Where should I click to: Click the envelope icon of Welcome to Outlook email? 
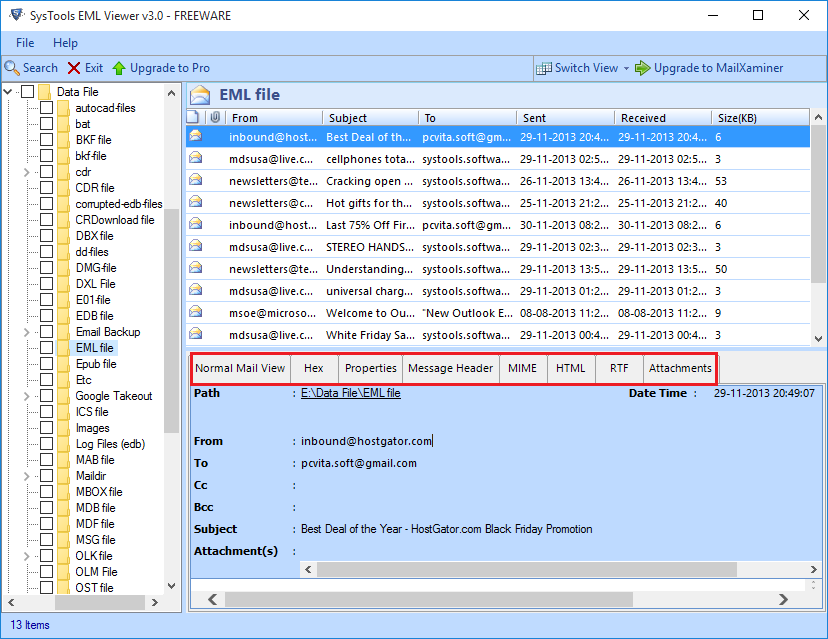(196, 312)
